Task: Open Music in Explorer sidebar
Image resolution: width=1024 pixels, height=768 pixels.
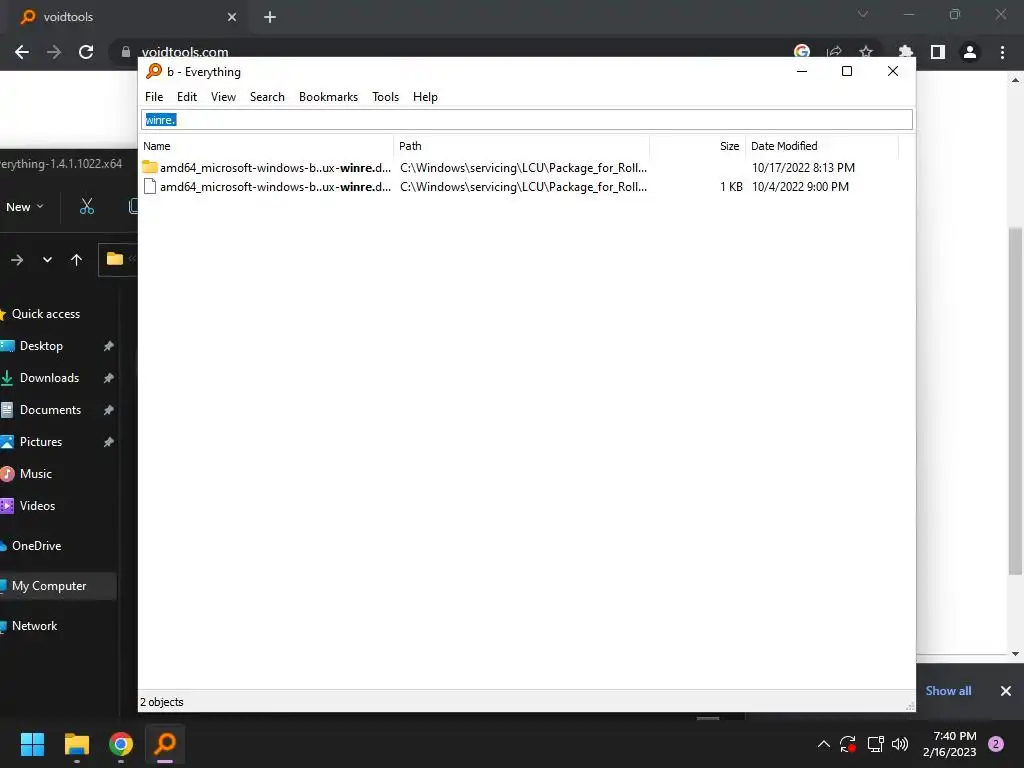Action: (x=35, y=474)
